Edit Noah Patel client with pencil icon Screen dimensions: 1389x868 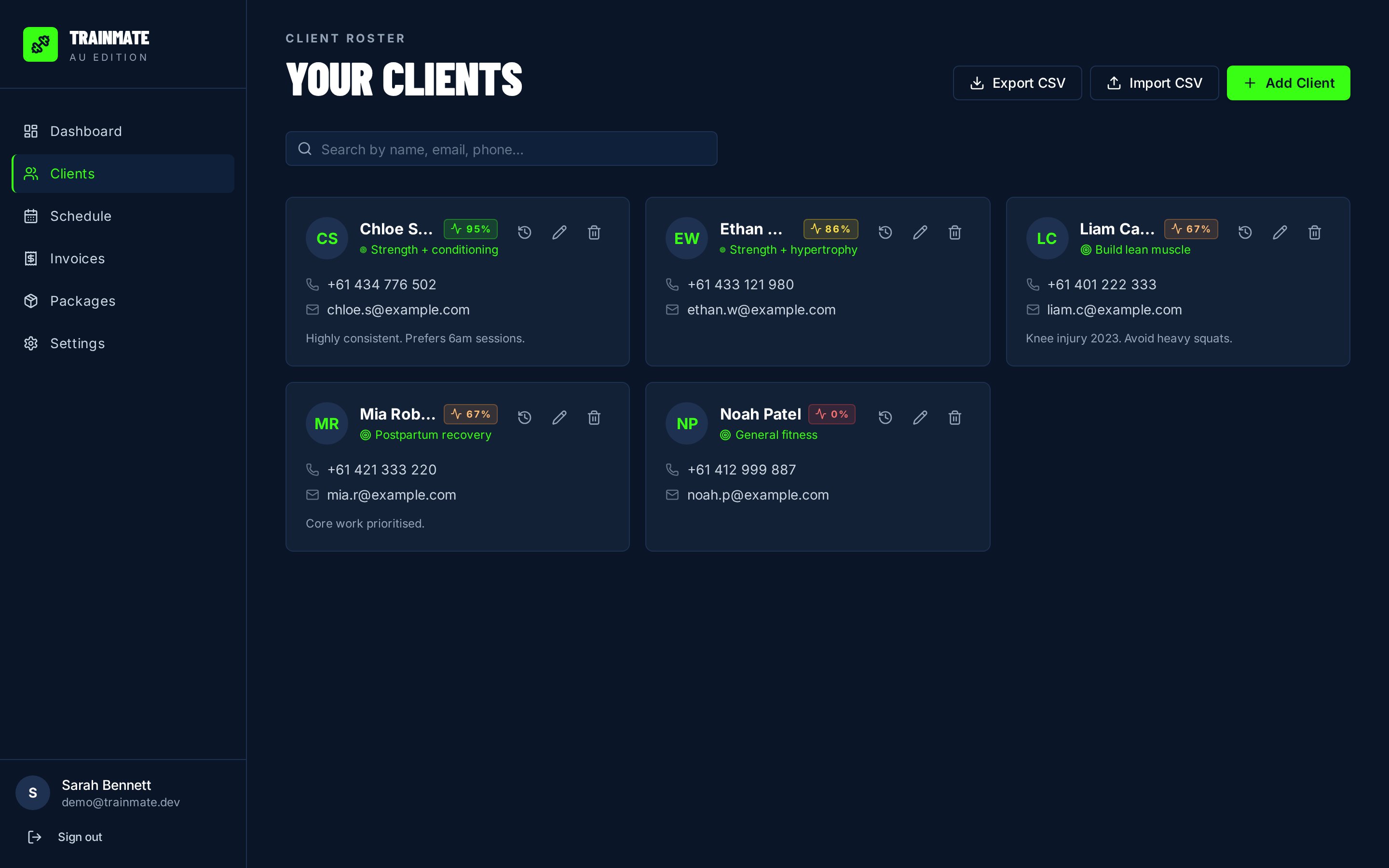920,417
